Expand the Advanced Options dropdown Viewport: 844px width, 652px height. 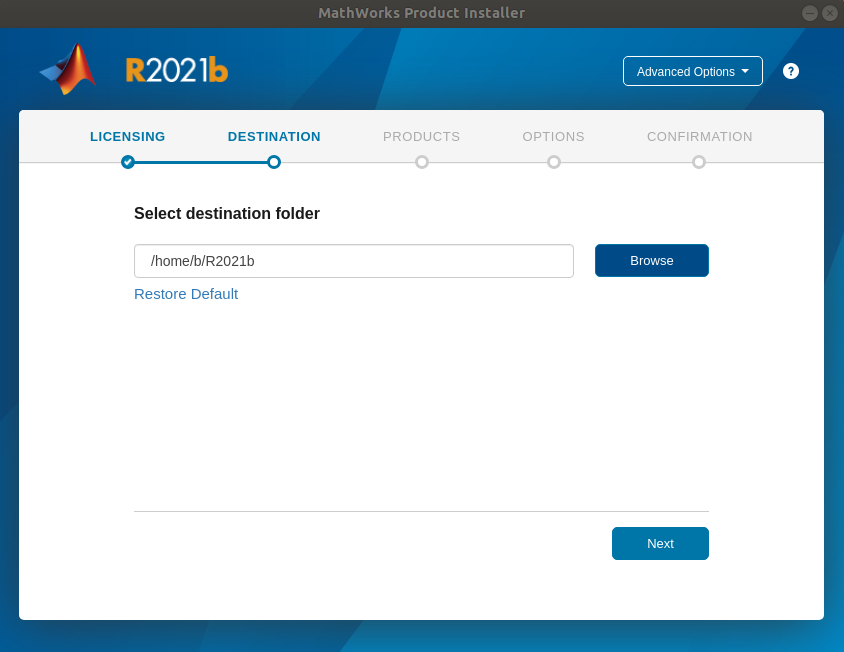coord(692,71)
